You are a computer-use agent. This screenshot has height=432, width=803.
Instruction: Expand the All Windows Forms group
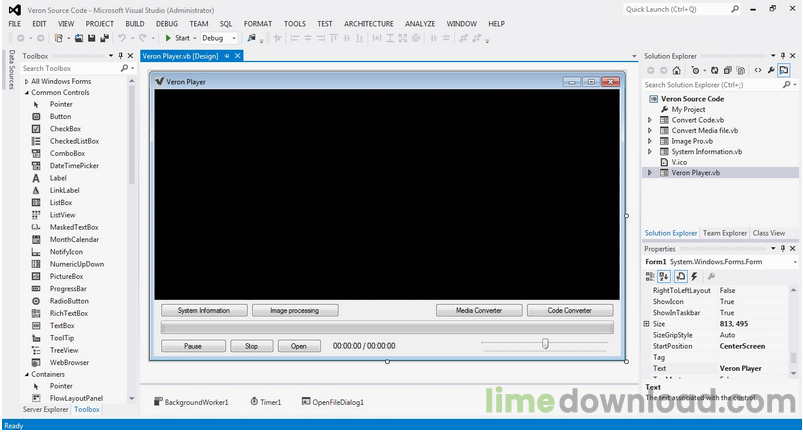(x=25, y=81)
